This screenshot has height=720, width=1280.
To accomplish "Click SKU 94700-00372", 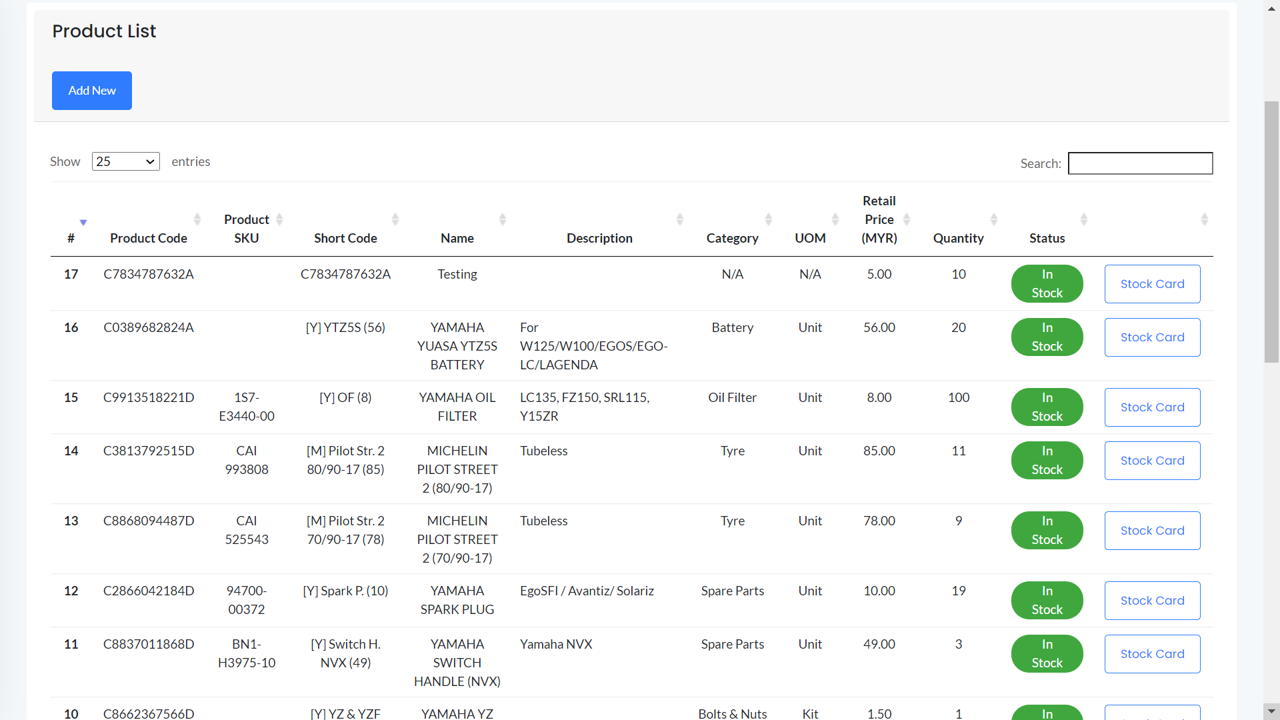I will click(x=247, y=600).
